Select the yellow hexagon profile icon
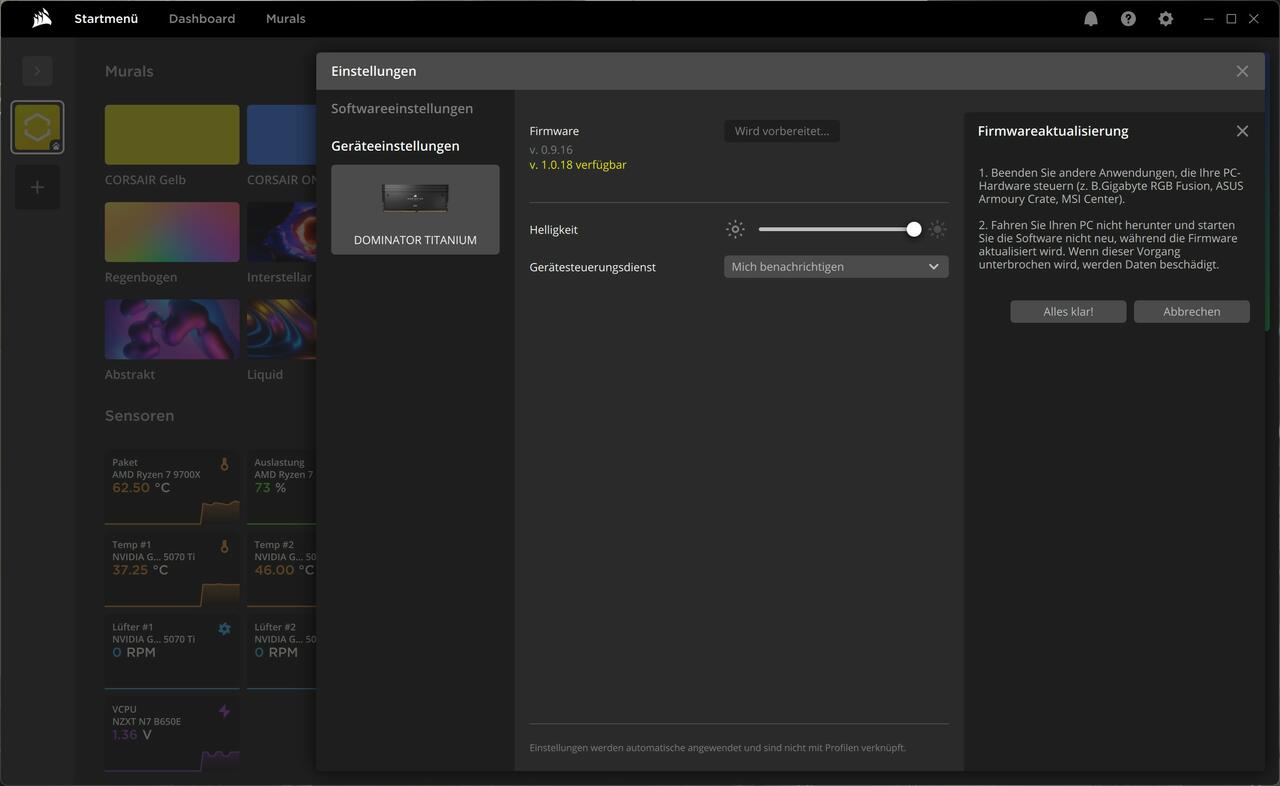Image resolution: width=1280 pixels, height=786 pixels. [37, 127]
